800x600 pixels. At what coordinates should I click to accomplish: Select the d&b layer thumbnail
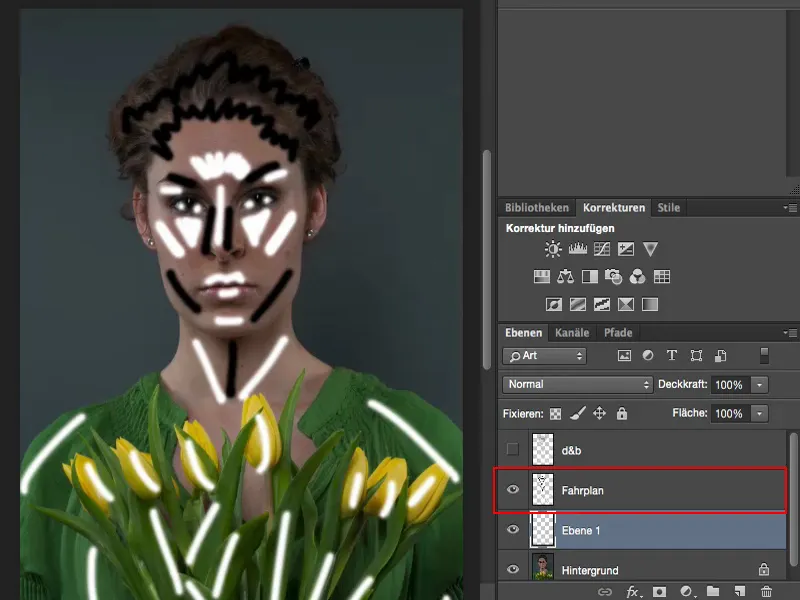tap(542, 449)
